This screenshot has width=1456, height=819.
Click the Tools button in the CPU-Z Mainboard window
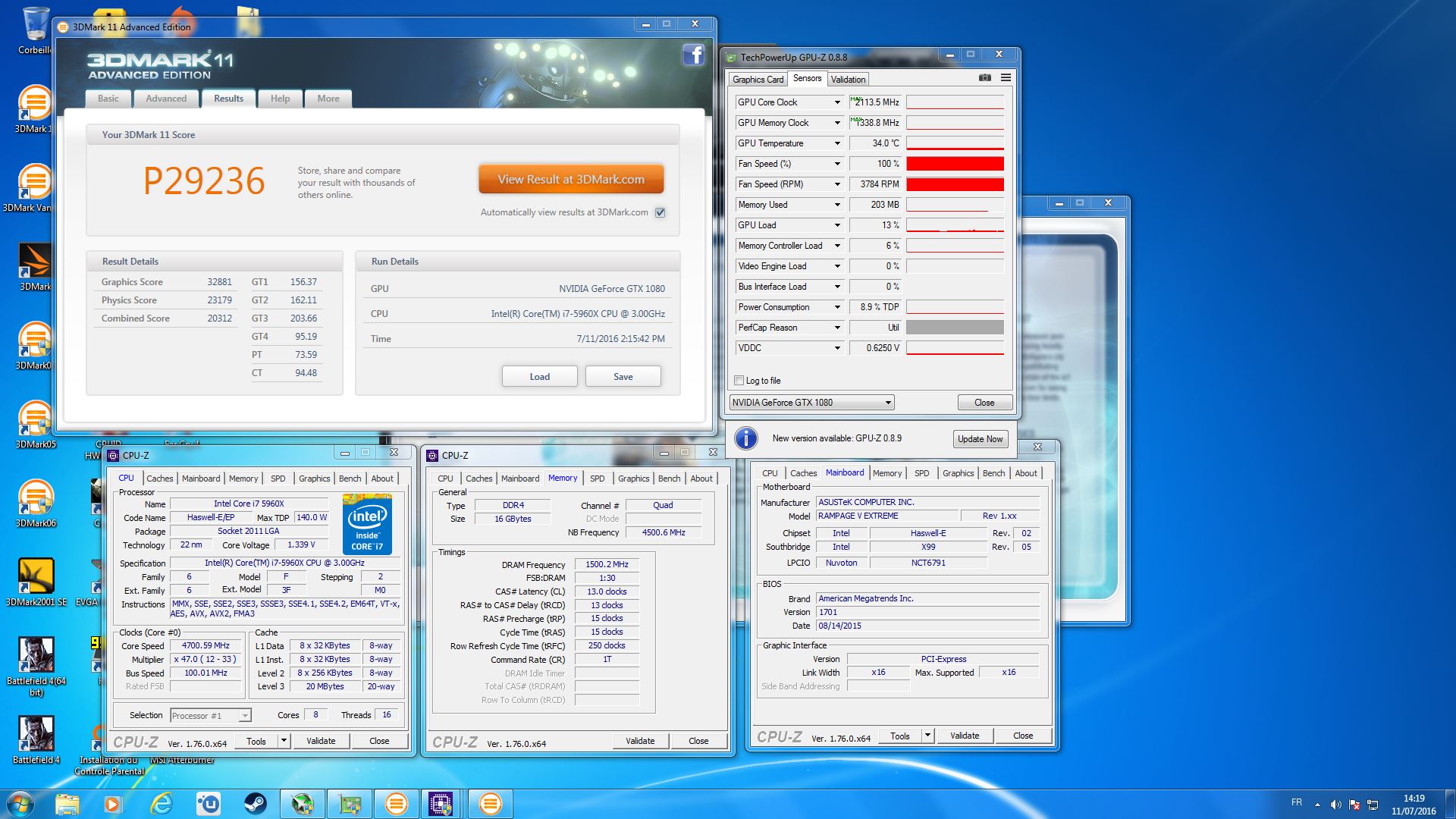(900, 736)
